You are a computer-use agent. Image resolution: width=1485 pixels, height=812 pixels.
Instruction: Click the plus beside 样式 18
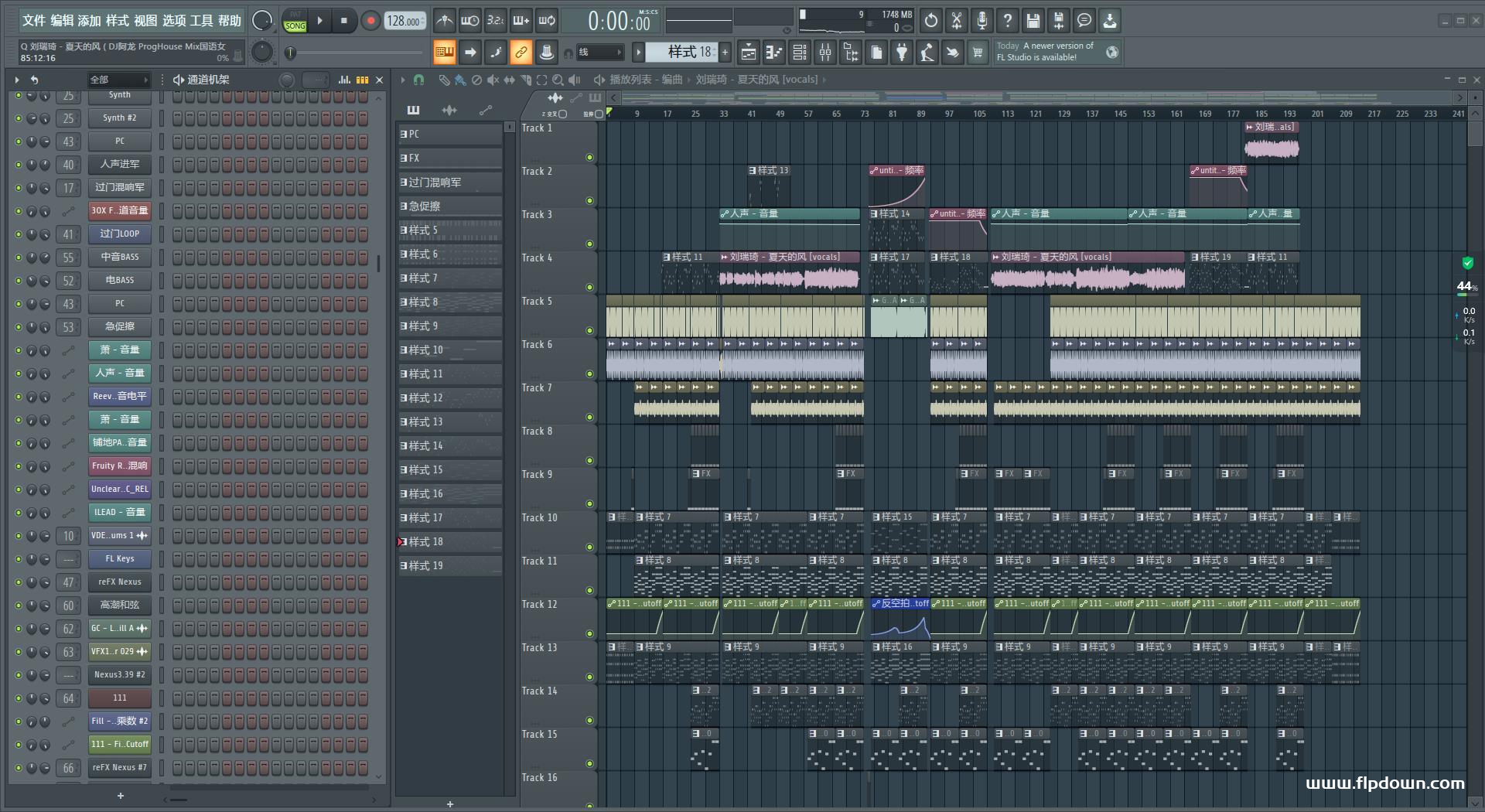[725, 53]
